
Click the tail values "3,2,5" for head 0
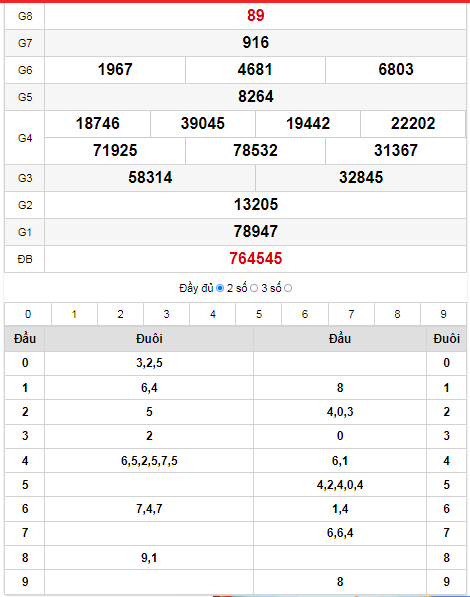(x=149, y=363)
